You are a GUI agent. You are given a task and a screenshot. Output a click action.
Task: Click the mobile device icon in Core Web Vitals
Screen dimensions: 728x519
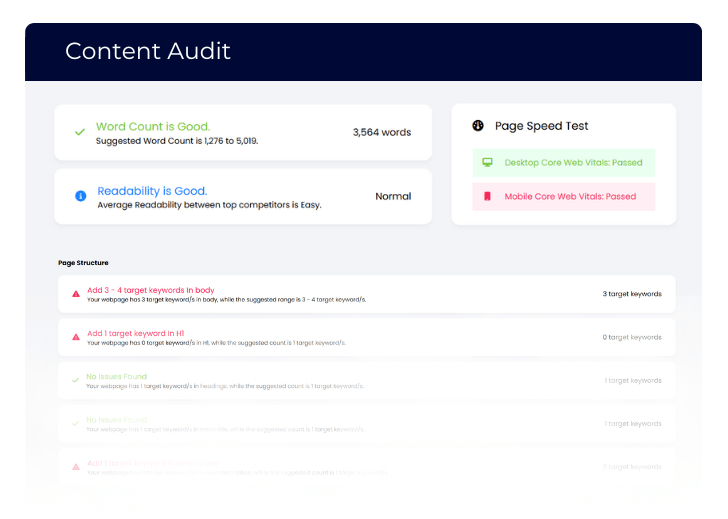[x=487, y=196]
